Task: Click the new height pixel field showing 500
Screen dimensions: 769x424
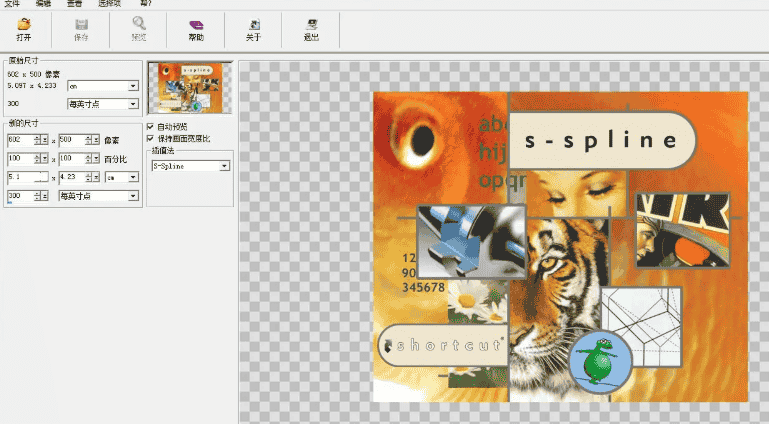Action: point(70,140)
